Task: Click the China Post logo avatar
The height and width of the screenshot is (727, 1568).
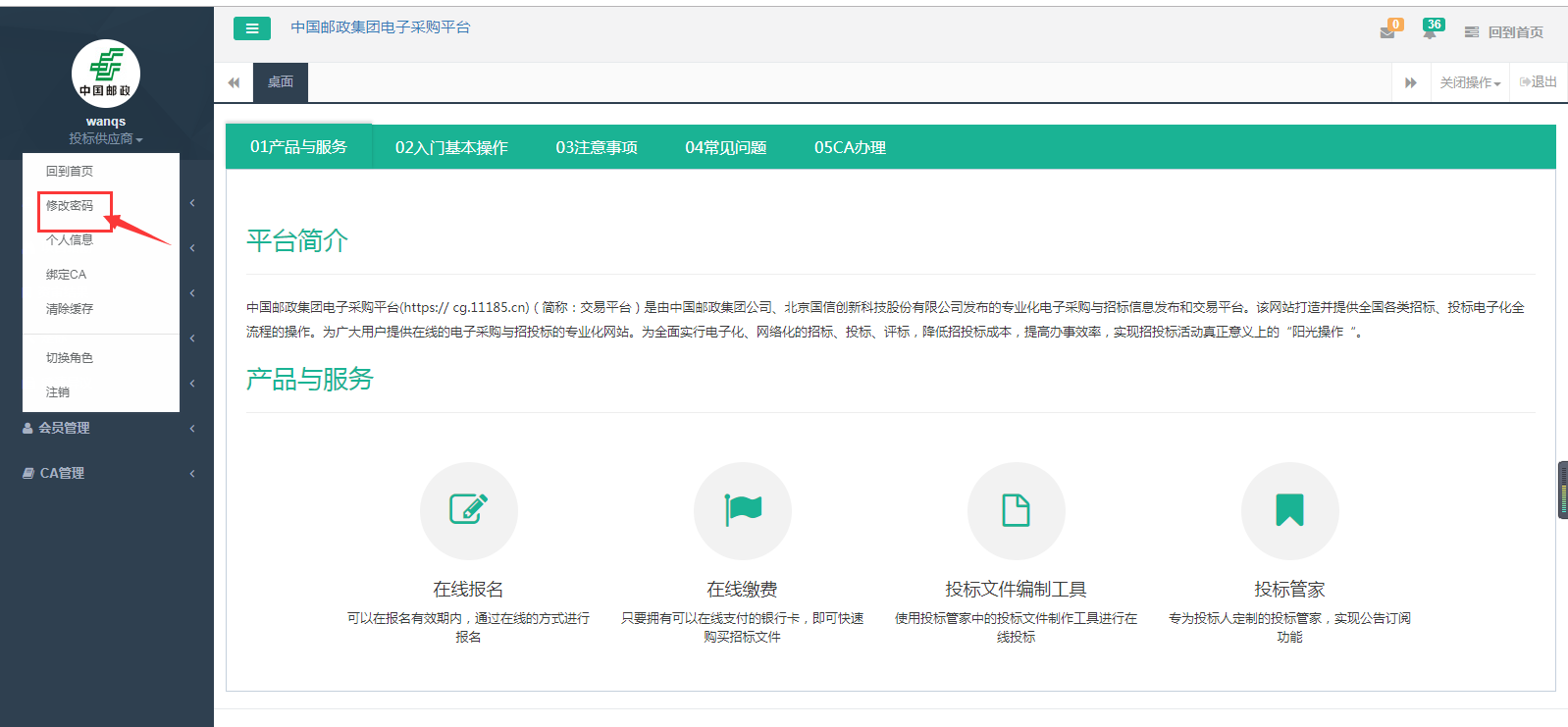Action: pos(106,74)
